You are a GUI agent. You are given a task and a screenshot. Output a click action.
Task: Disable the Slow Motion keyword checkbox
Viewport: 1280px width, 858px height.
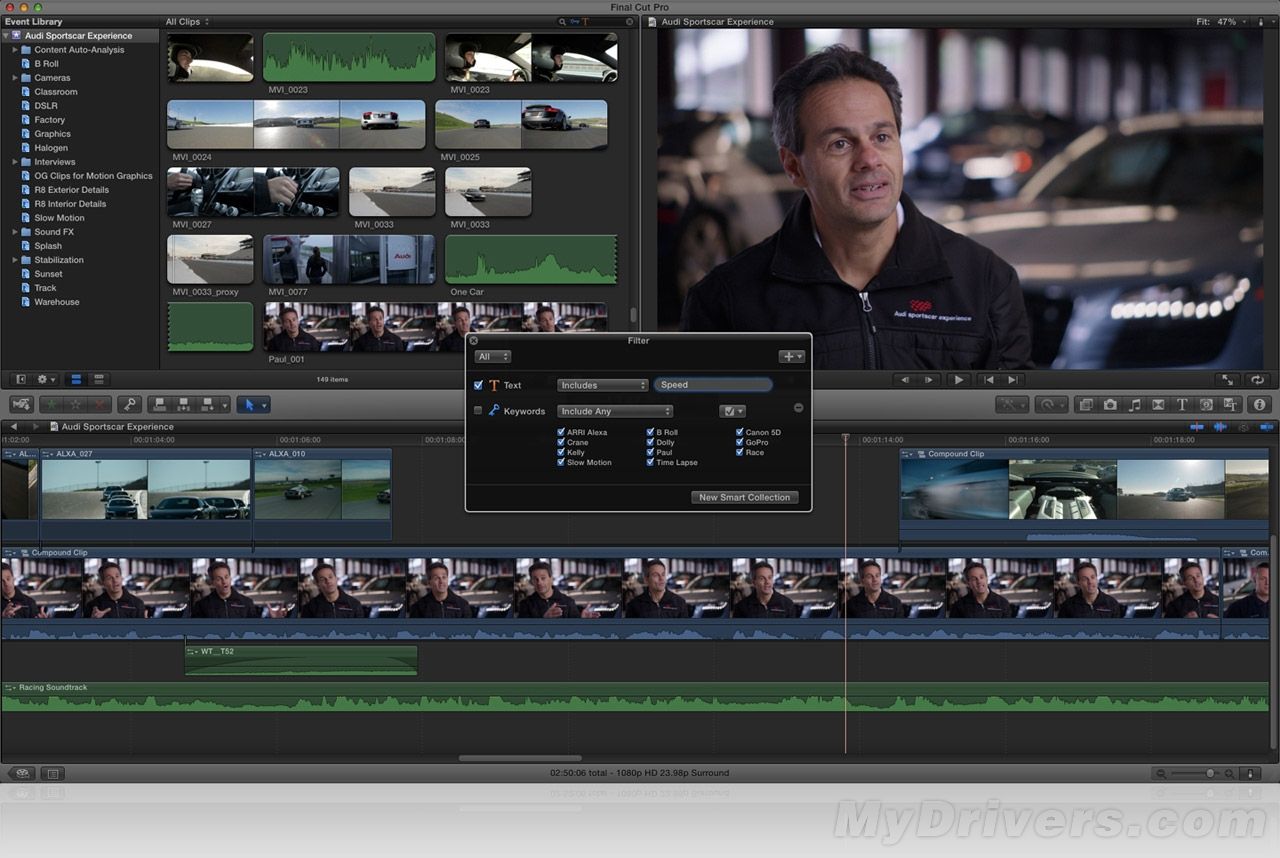(x=561, y=462)
